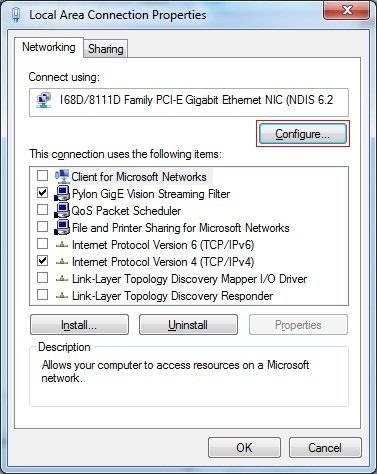The image size is (377, 474).
Task: Select the QoS Packet Scheduler row text
Action: point(126,211)
